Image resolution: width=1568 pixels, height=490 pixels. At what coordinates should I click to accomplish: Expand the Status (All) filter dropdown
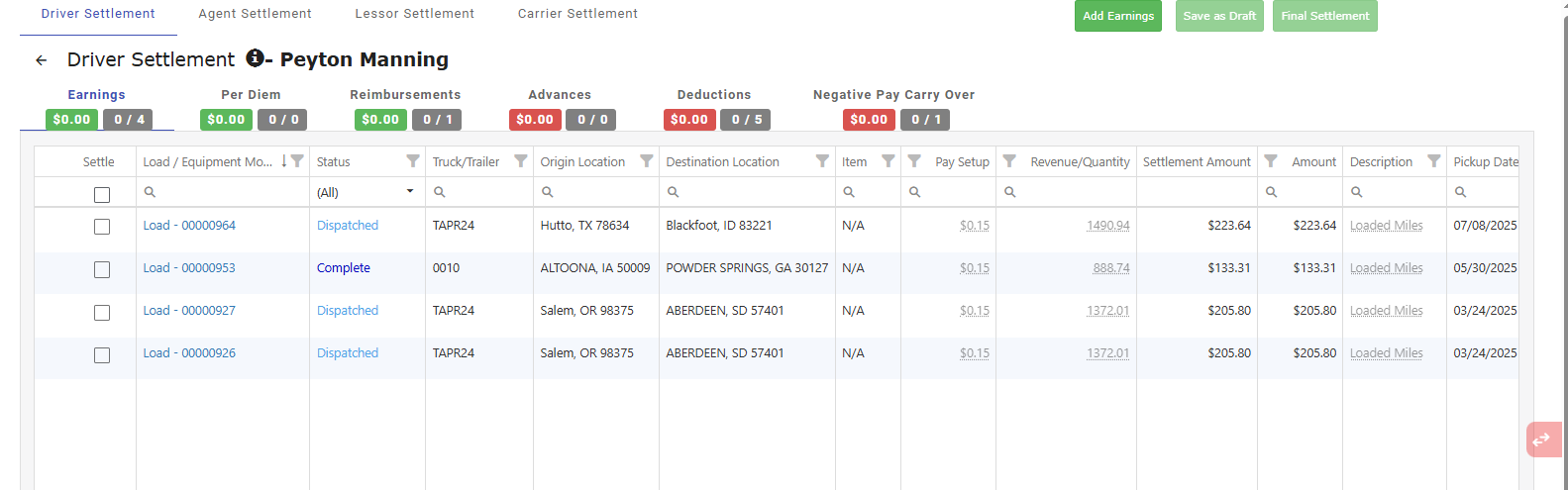point(410,192)
